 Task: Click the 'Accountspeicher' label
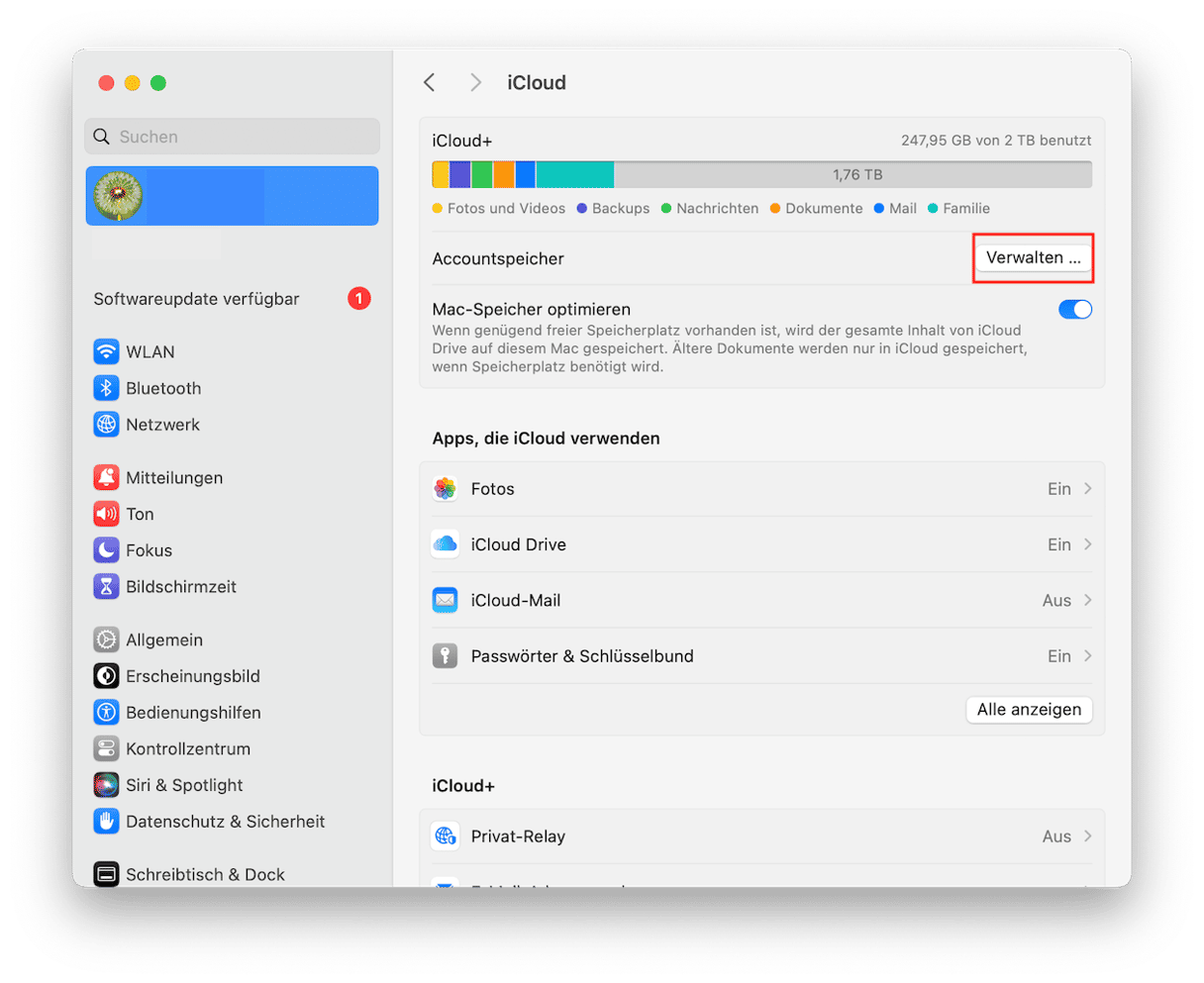498,258
